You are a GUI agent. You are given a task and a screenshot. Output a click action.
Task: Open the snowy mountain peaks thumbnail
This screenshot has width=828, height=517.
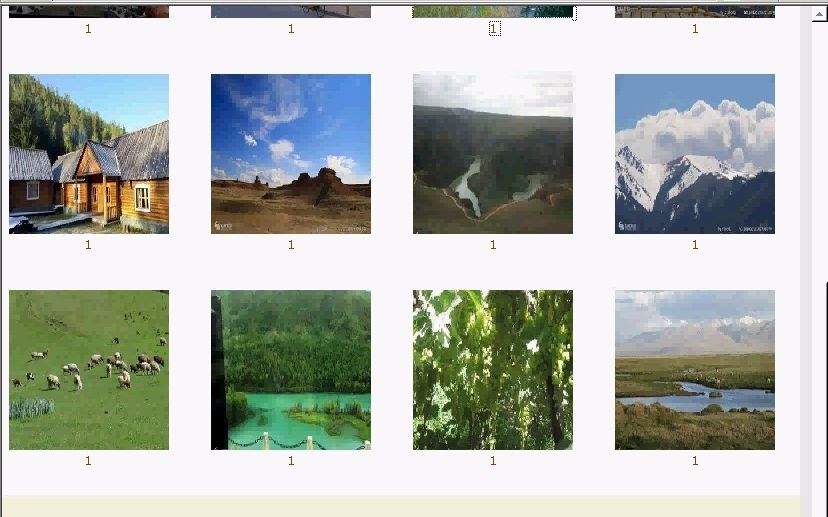695,154
